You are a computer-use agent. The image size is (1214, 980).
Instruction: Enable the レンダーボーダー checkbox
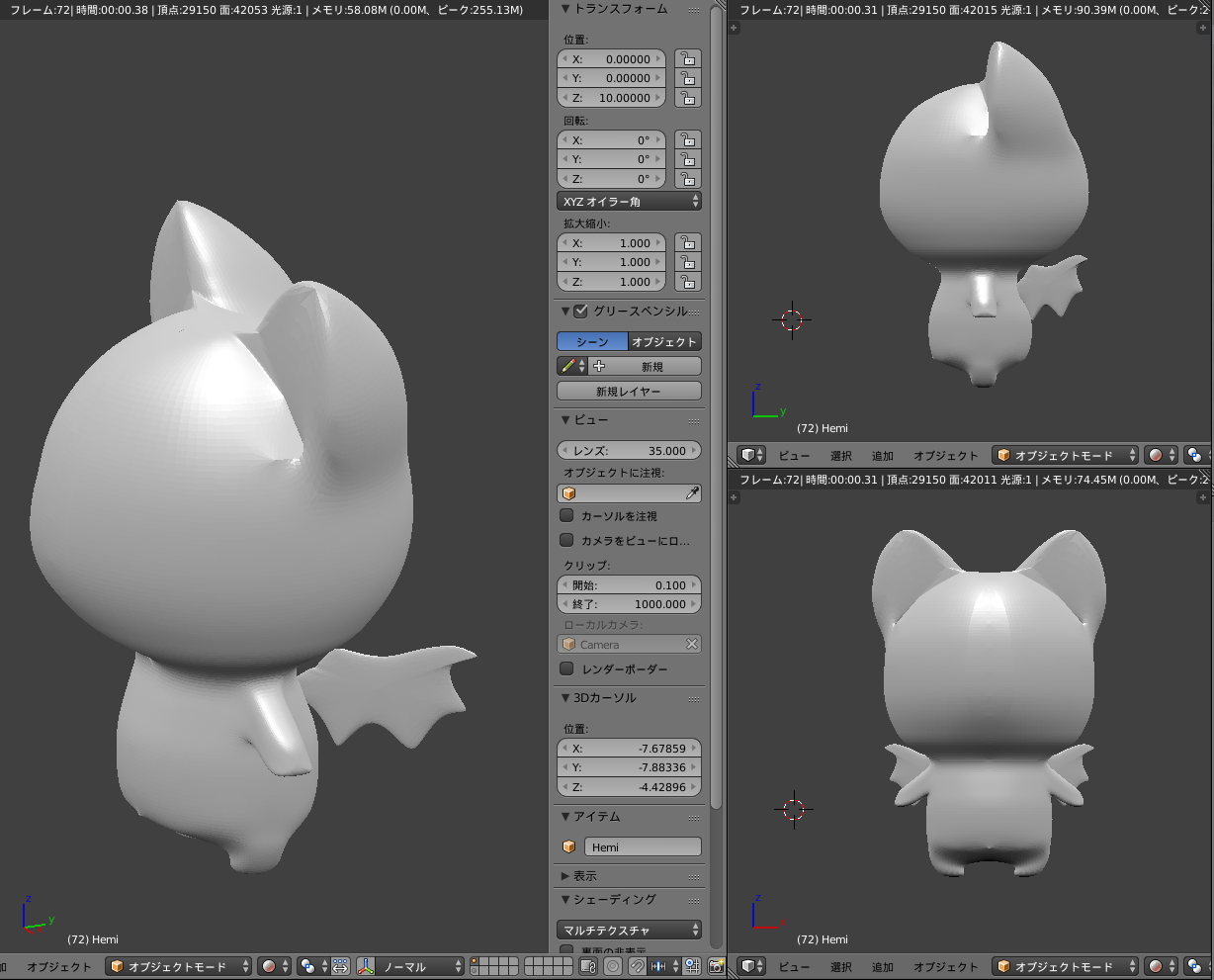(x=566, y=668)
